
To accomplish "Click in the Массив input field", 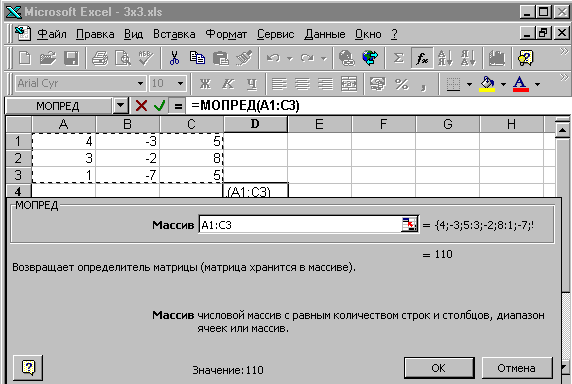I will click(300, 225).
